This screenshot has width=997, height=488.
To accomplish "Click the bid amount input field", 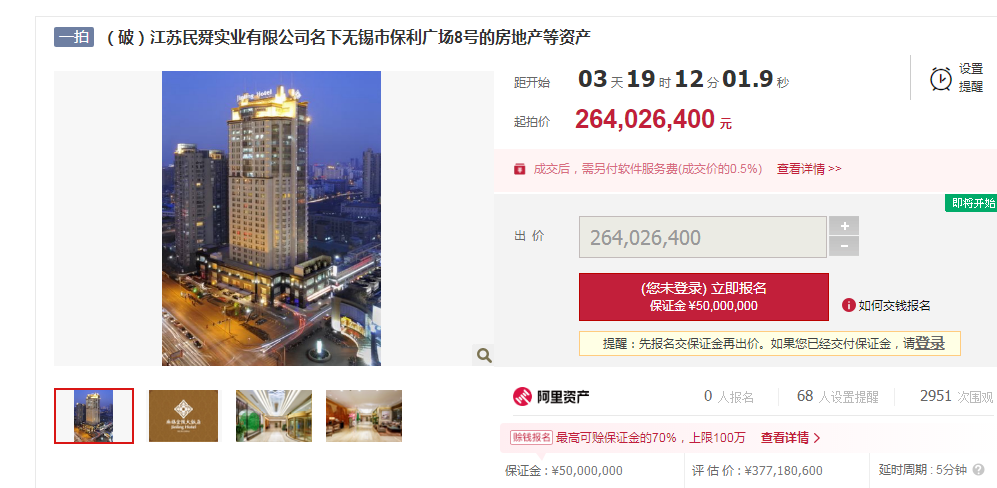I will 703,237.
